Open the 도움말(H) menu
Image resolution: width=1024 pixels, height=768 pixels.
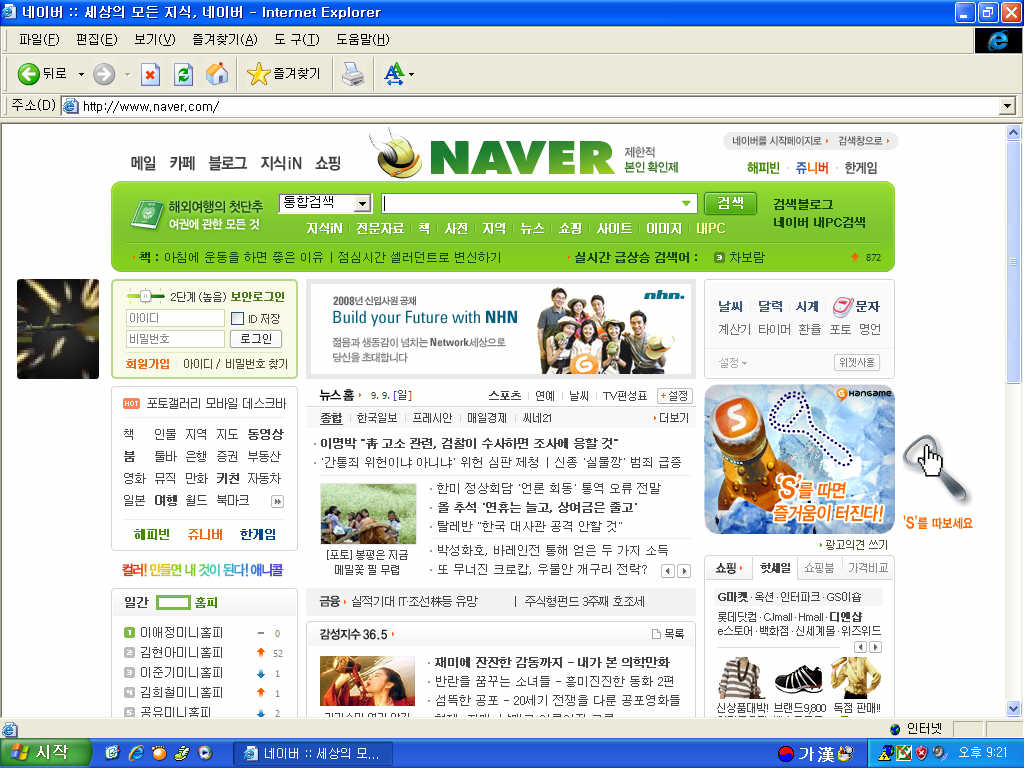click(362, 40)
